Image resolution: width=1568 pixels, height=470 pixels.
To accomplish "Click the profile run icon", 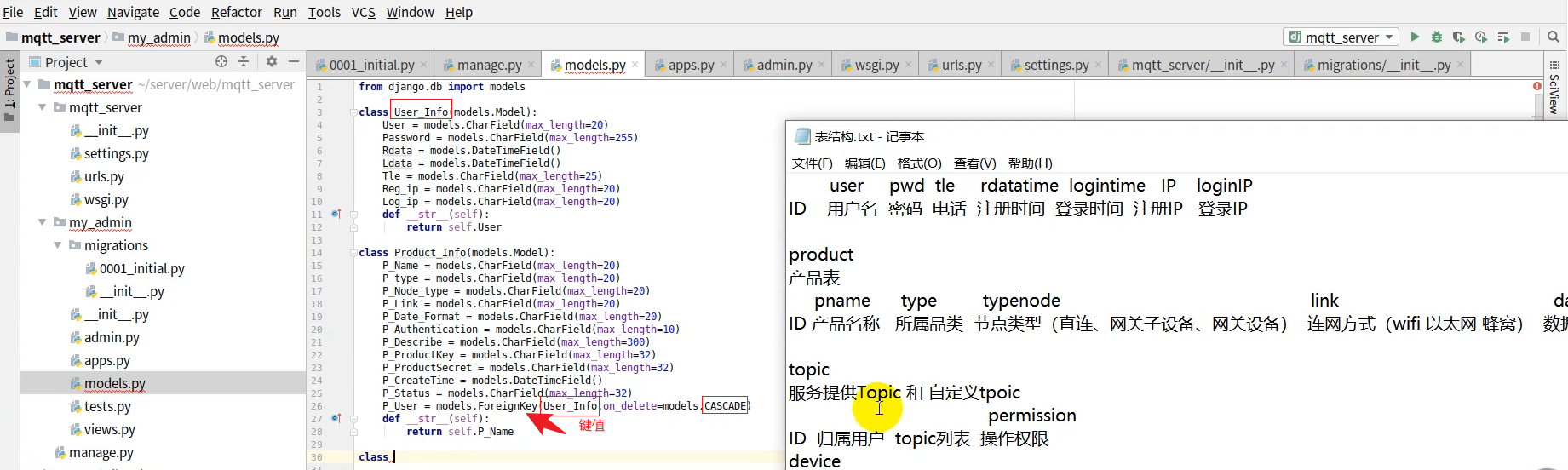I will point(1481,37).
